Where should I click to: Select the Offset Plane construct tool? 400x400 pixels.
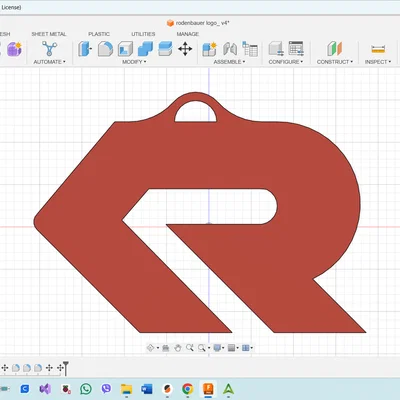click(334, 49)
